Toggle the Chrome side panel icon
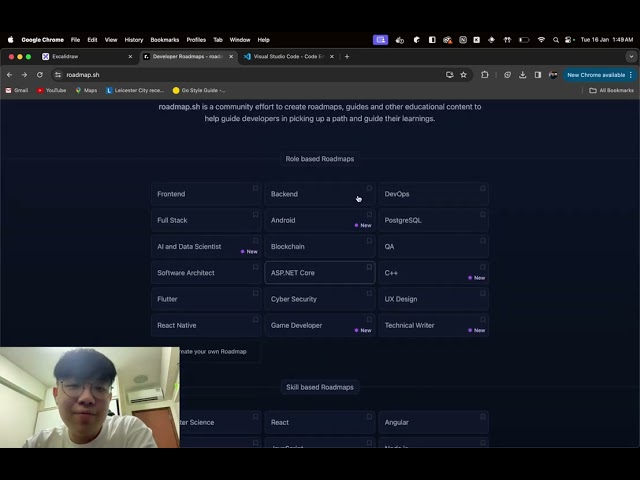 [538, 75]
